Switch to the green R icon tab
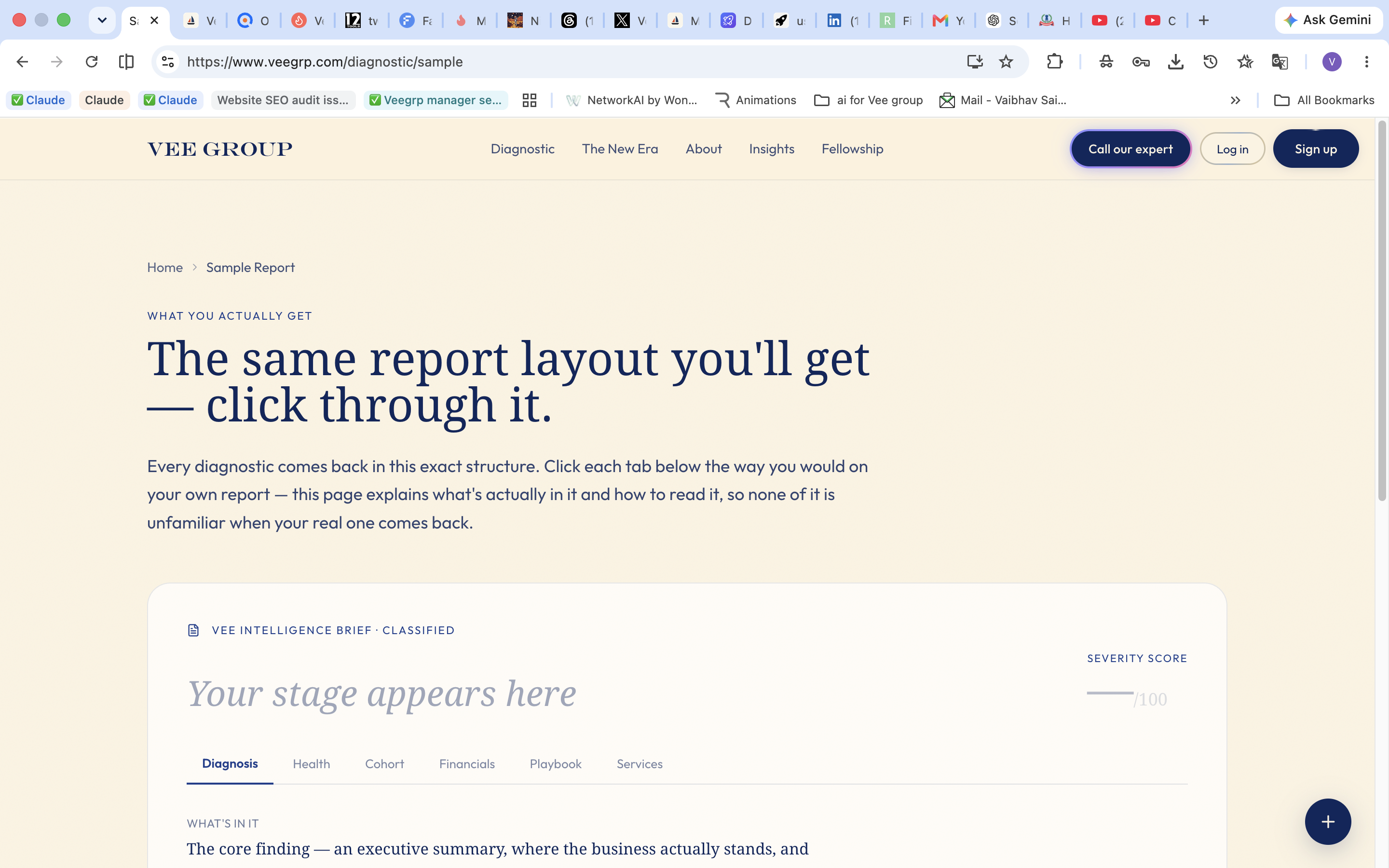 coord(896,21)
